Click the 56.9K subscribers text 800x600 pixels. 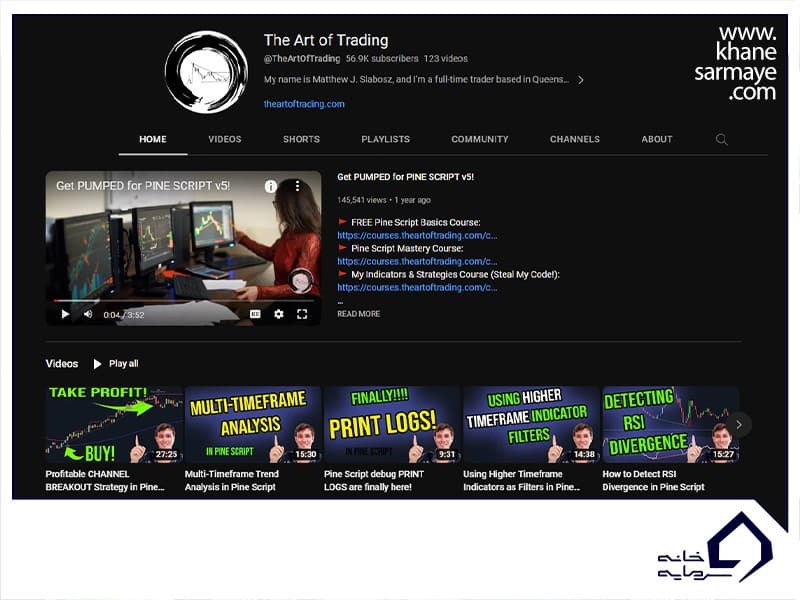pyautogui.click(x=382, y=59)
